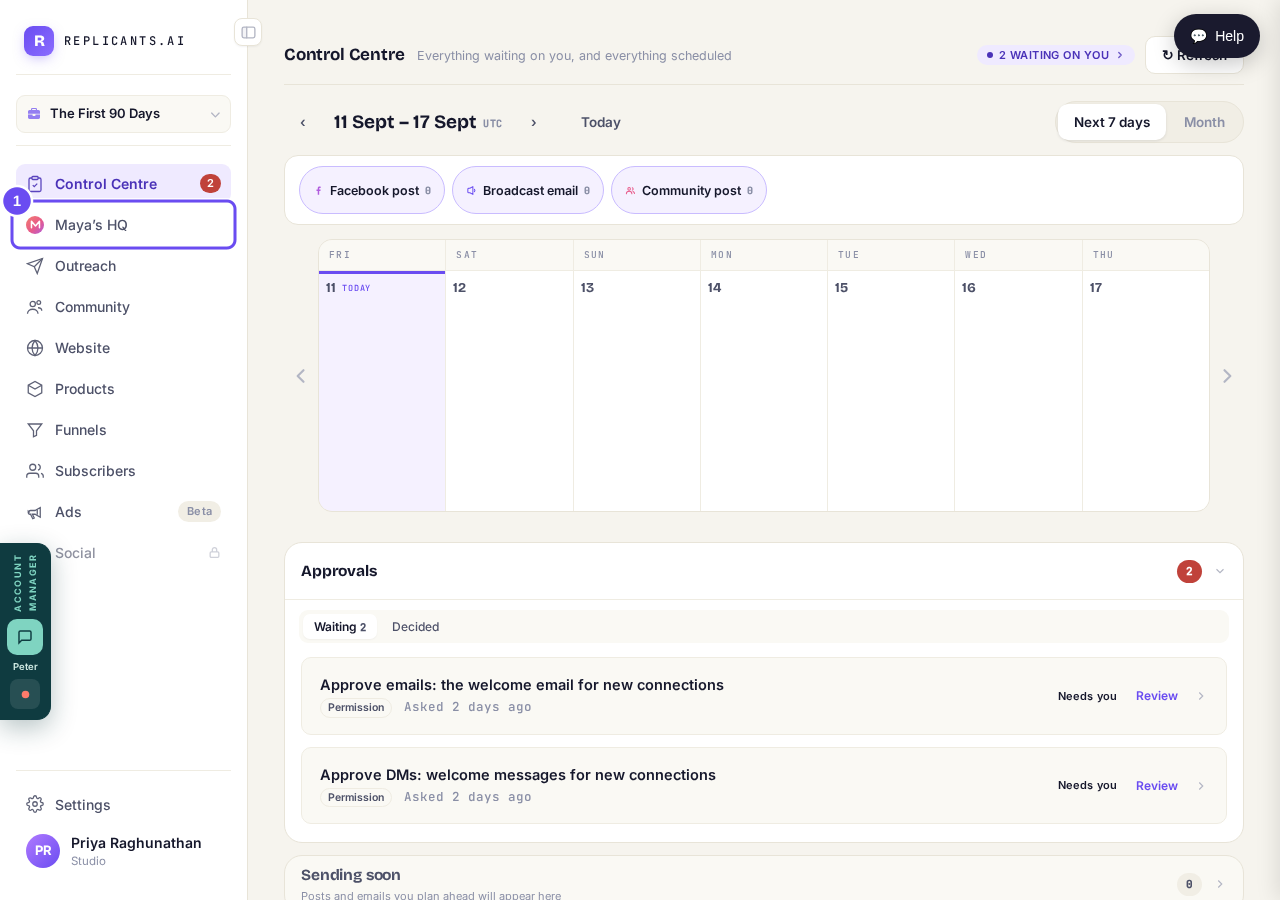Open chevron on approve emails row

pos(1201,696)
